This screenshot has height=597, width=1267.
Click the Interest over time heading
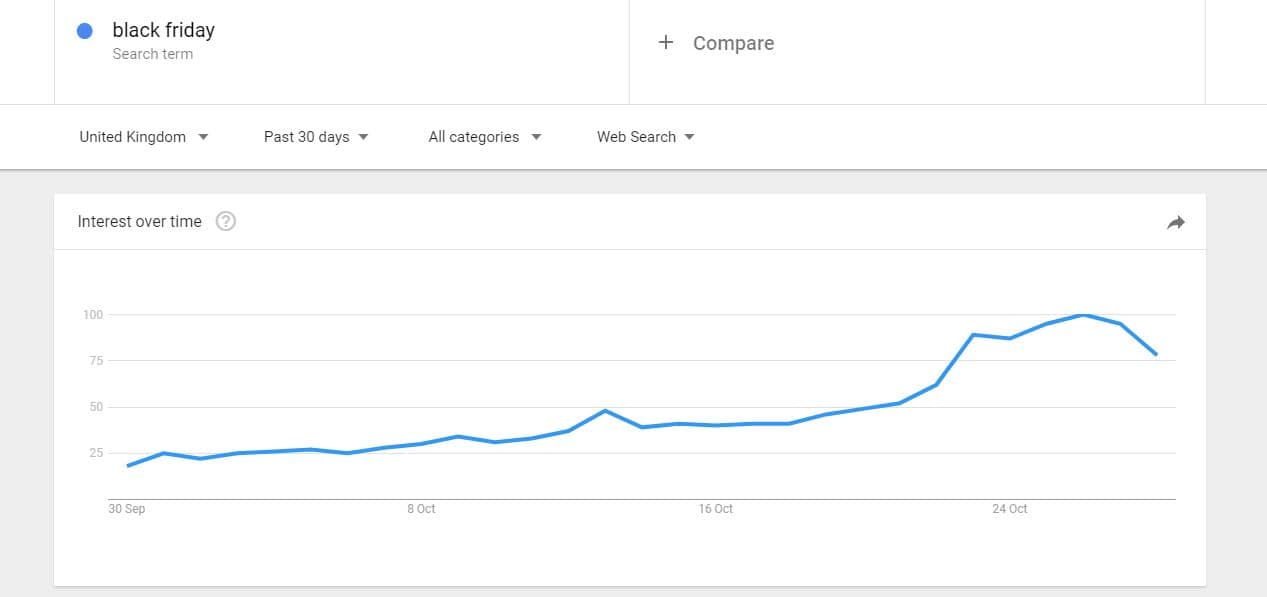pyautogui.click(x=139, y=222)
